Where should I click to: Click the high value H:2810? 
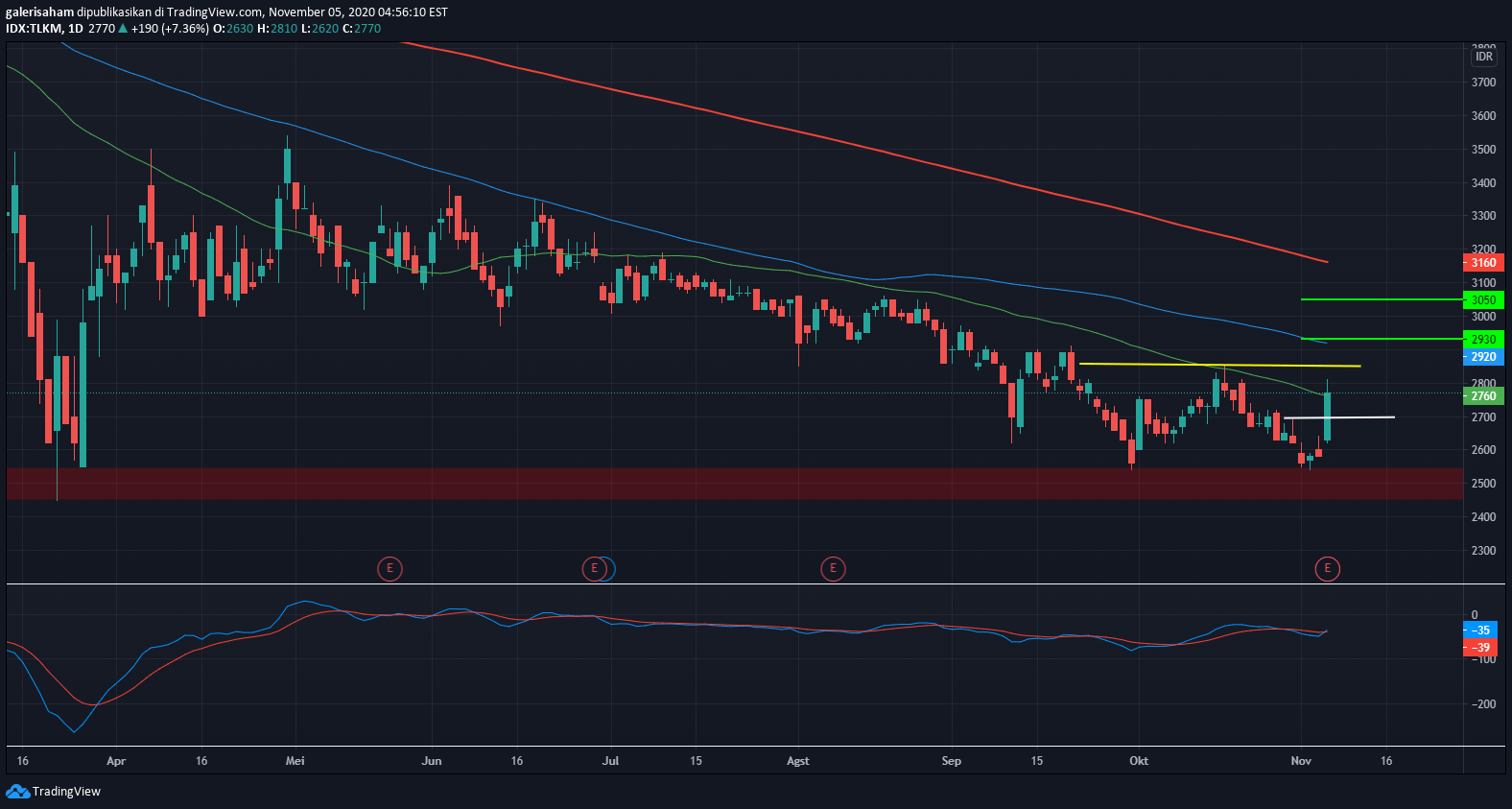[277, 29]
